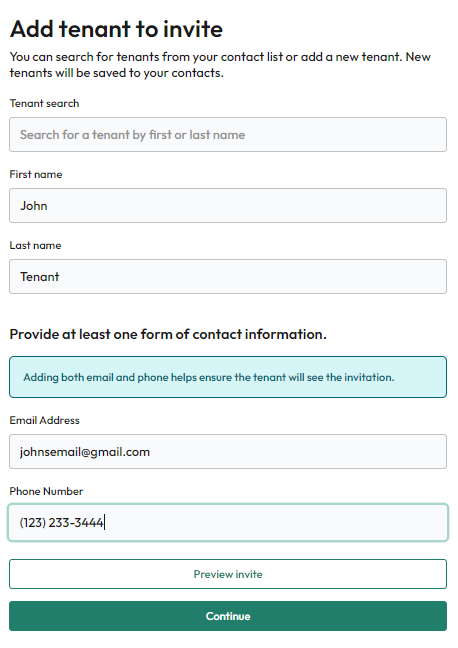This screenshot has height=648, width=458.
Task: Click into the Email Address field
Action: click(x=228, y=451)
